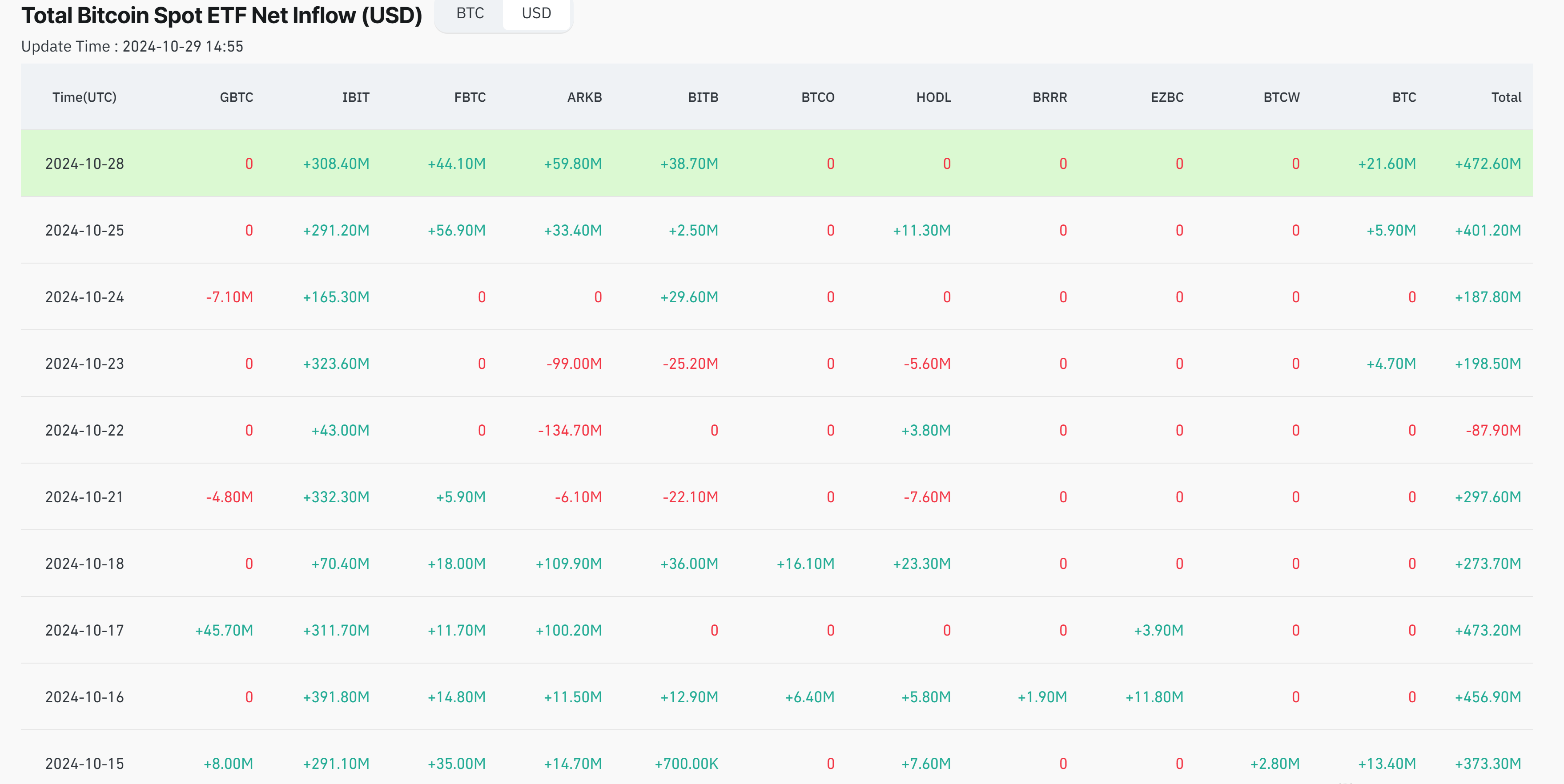Click the 2024-10-17 row date
The width and height of the screenshot is (1564, 784).
tap(84, 631)
